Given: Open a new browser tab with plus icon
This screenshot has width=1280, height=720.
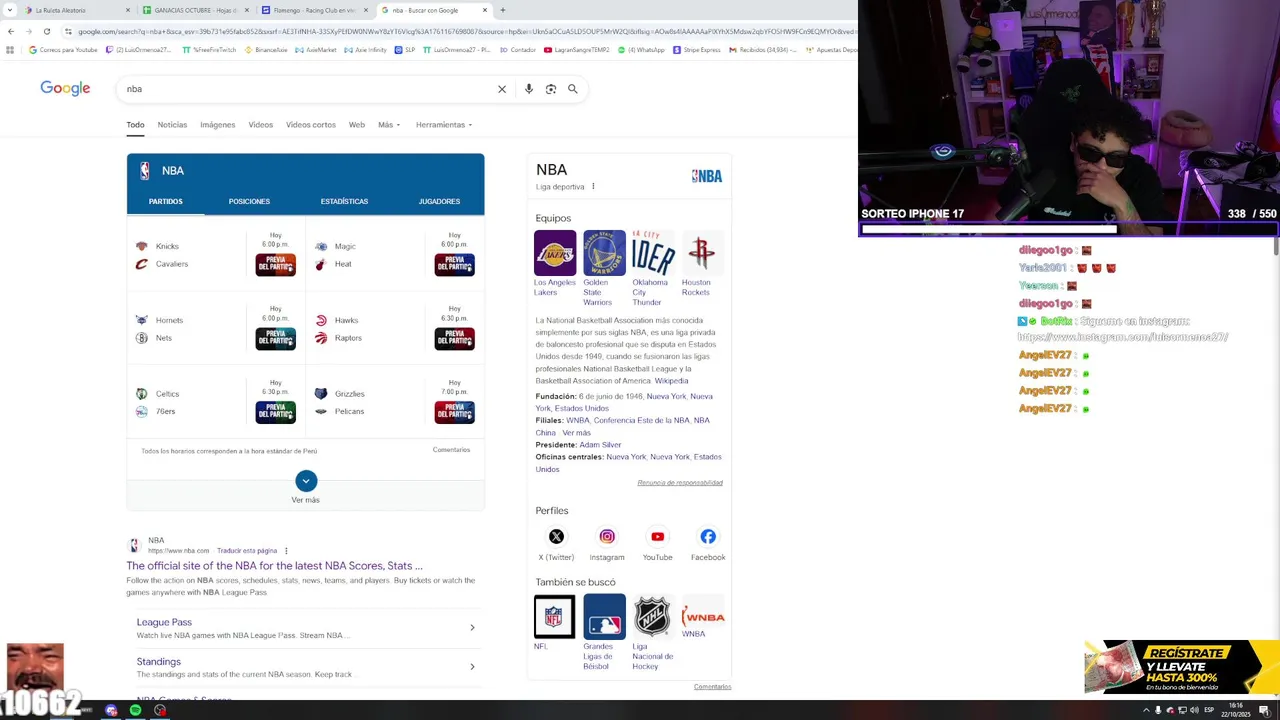Looking at the screenshot, I should point(502,10).
